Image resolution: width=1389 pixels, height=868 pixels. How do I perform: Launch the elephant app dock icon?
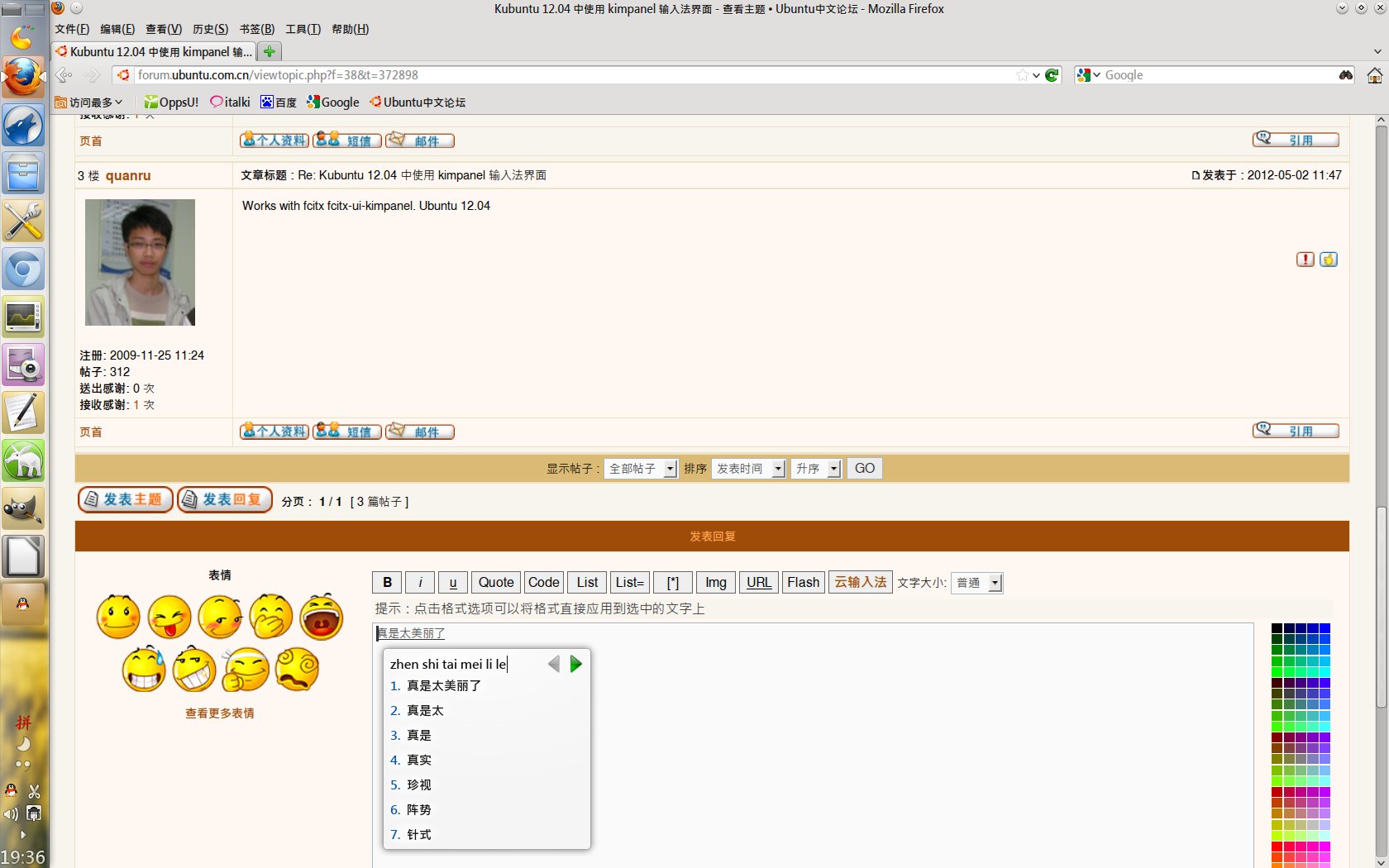click(23, 460)
